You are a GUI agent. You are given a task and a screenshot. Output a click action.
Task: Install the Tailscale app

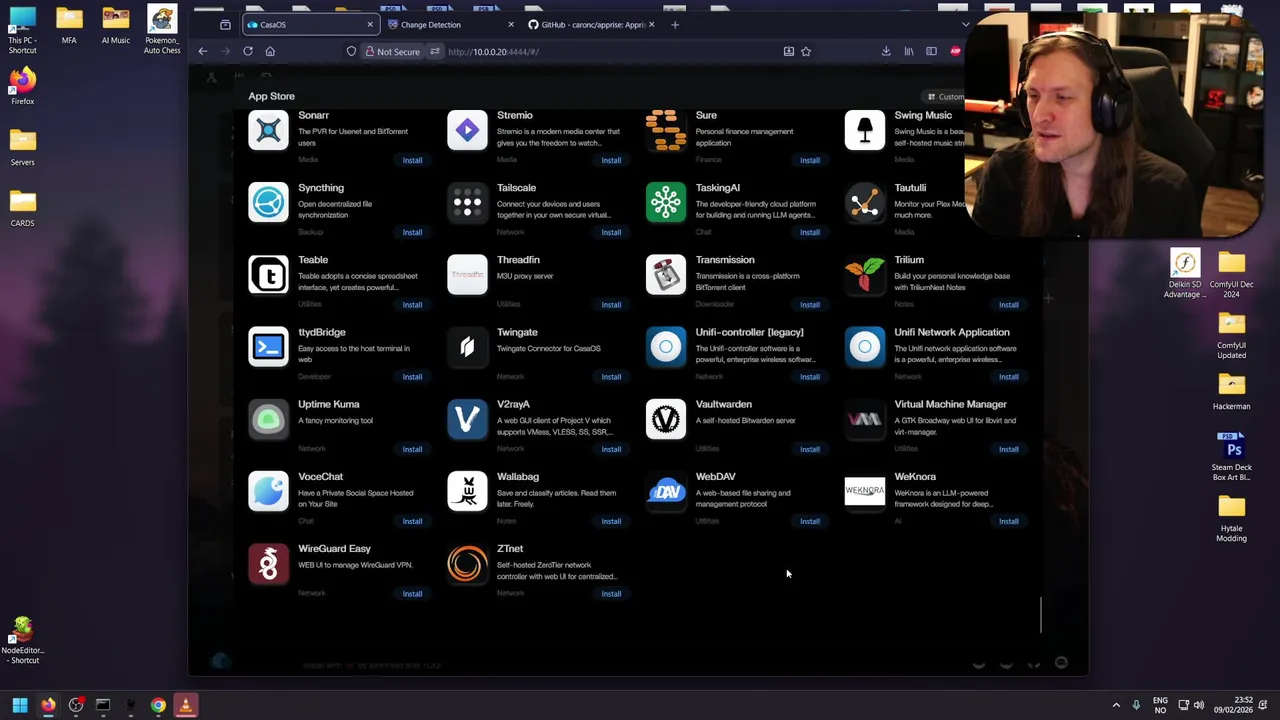pyautogui.click(x=611, y=232)
